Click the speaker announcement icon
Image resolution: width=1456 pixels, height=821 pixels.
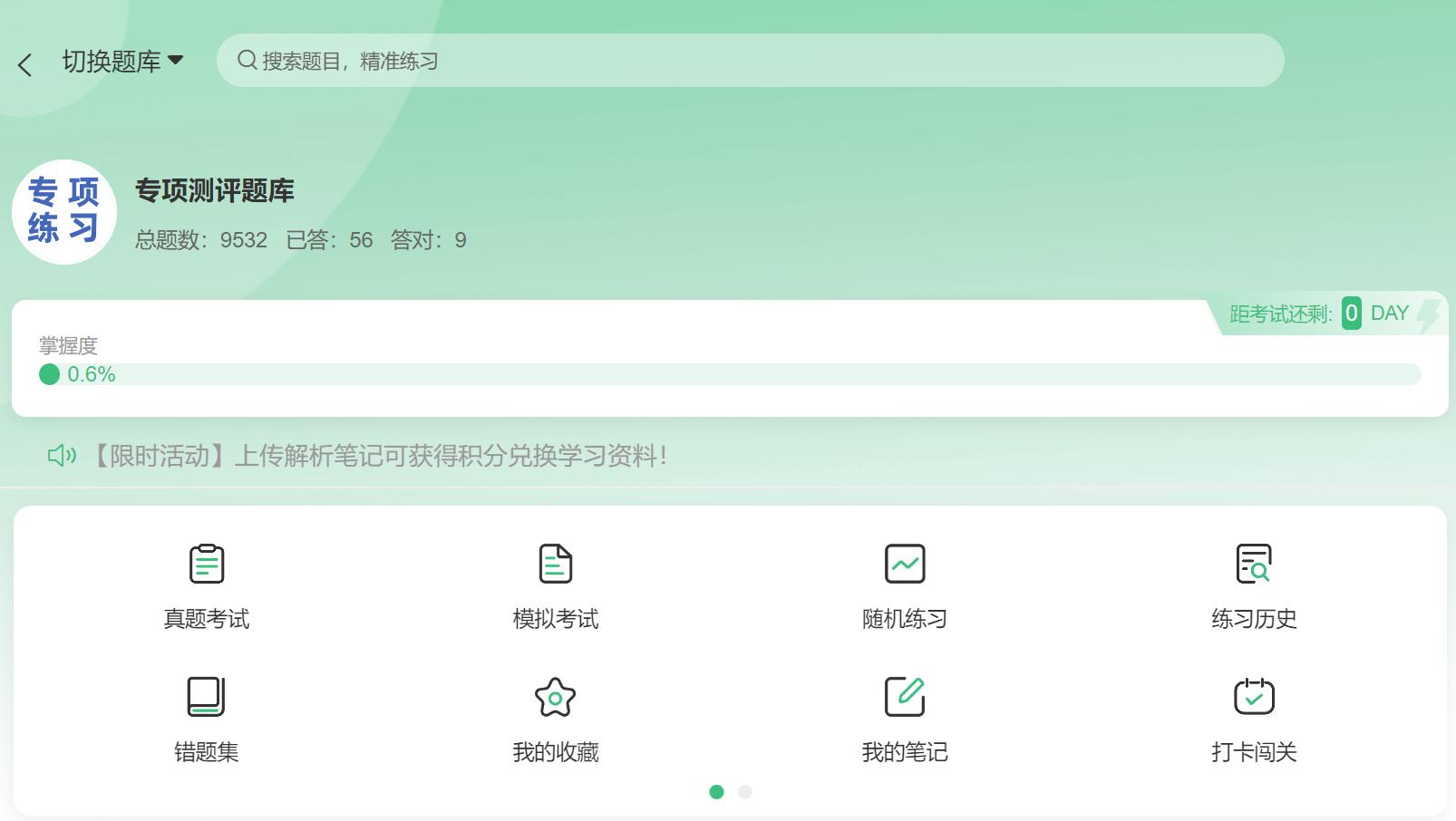(62, 455)
